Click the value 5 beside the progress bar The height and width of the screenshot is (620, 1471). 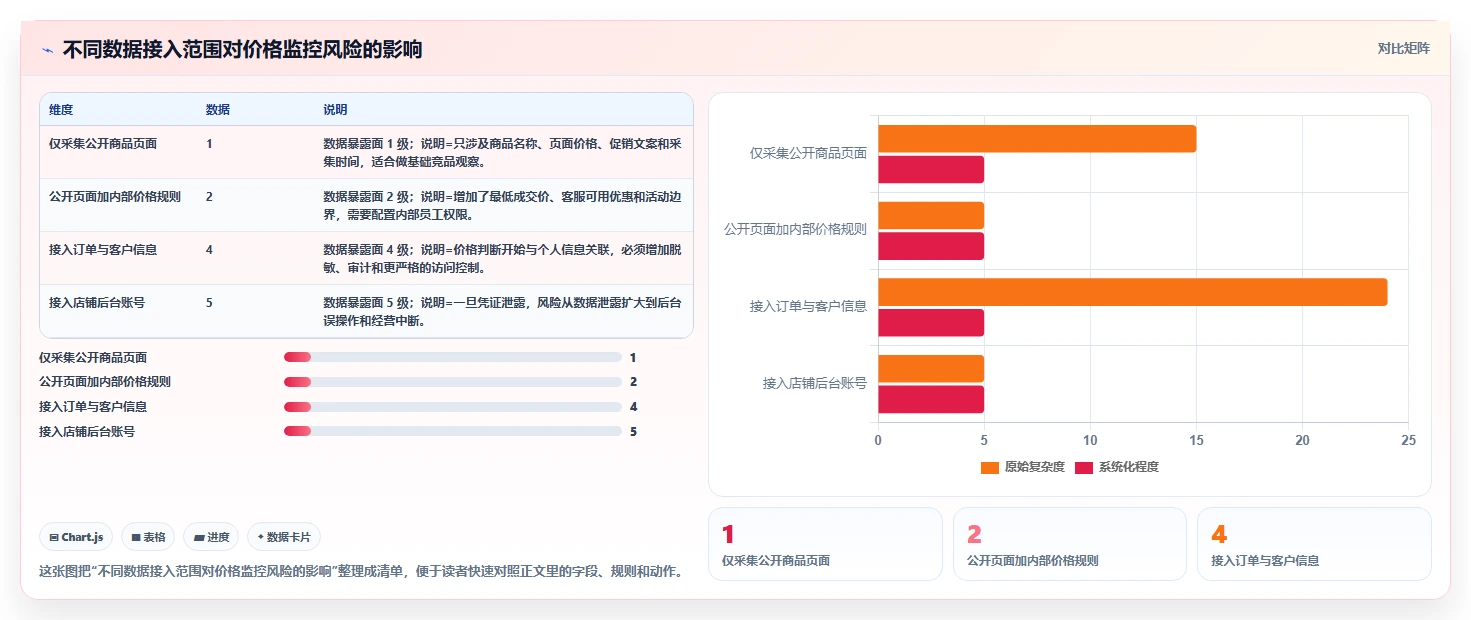(x=633, y=432)
